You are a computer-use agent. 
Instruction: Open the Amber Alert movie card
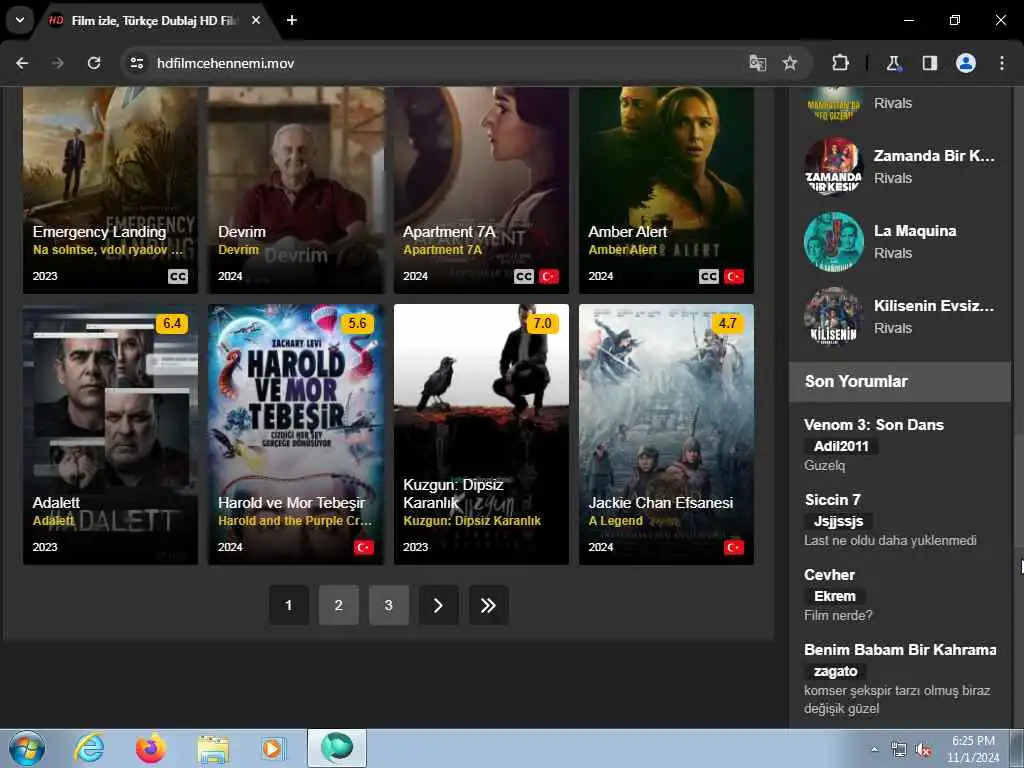[666, 190]
